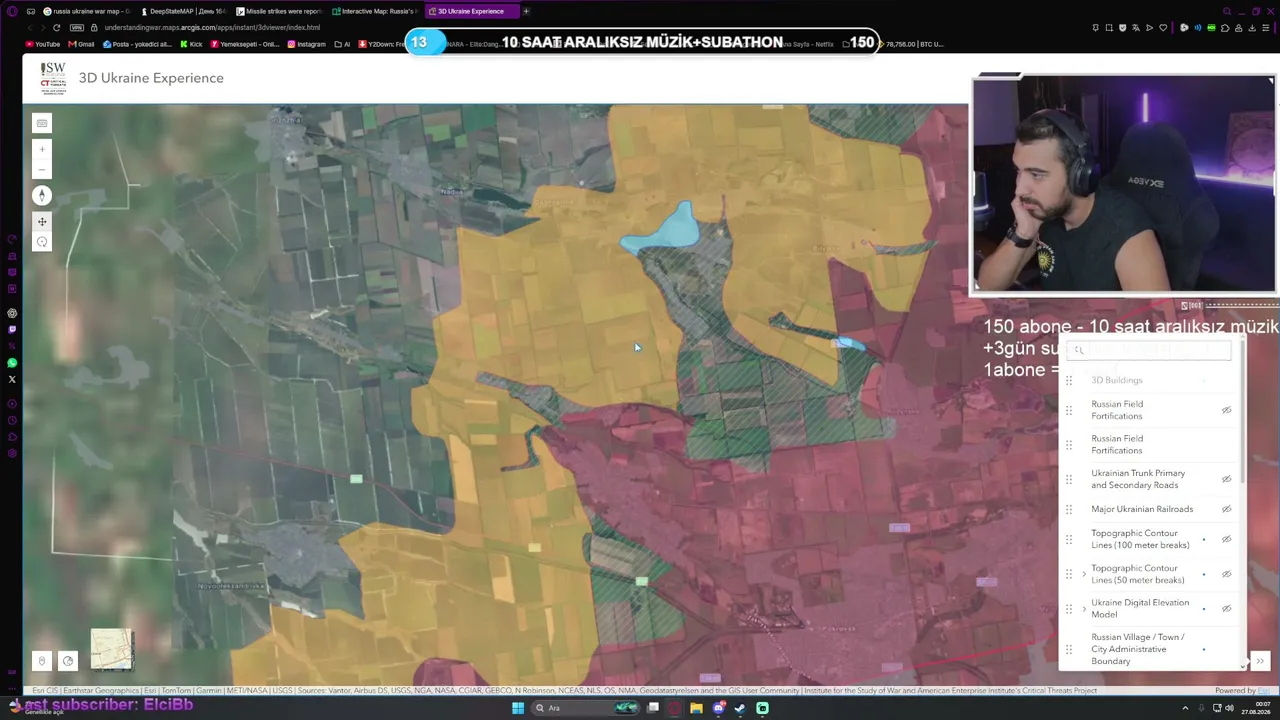Viewport: 1280px width, 720px height.
Task: Open the Kick bookmark
Action: pos(191,44)
